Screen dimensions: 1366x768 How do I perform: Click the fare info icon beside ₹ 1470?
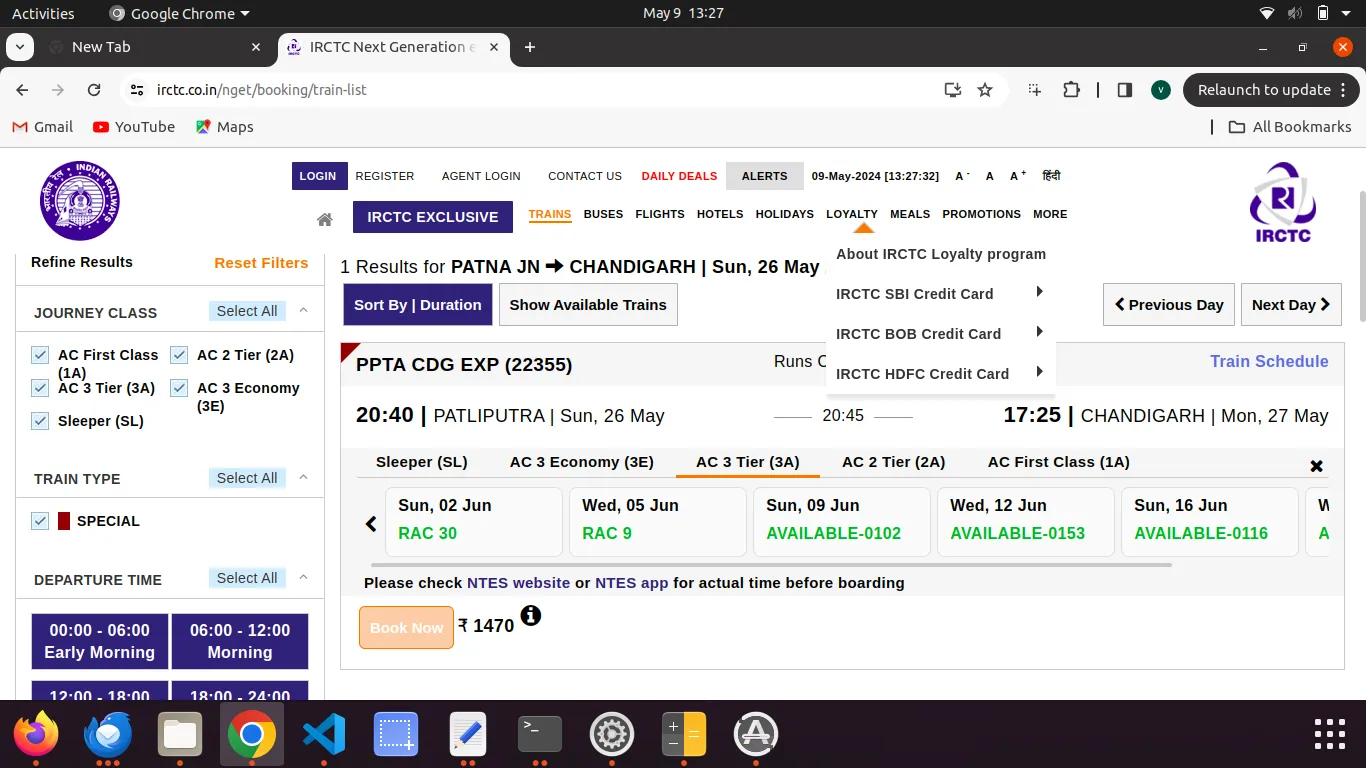530,616
